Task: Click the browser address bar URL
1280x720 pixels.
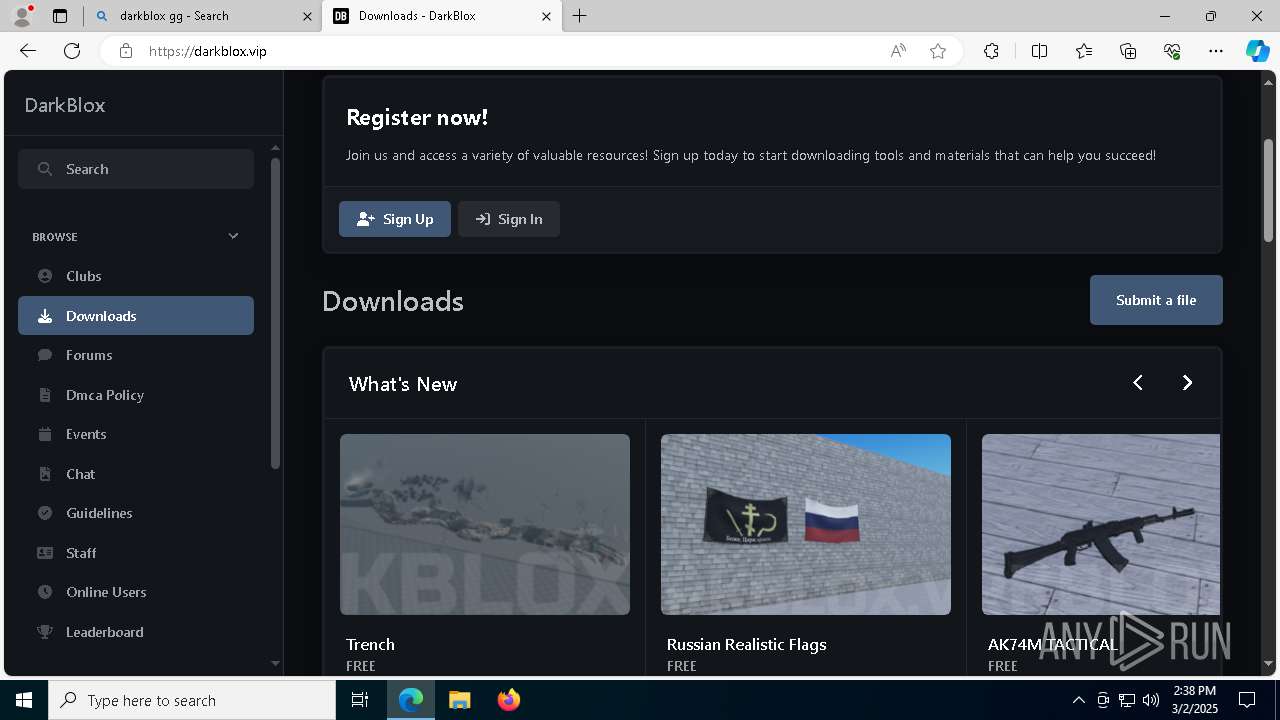Action: 208,51
